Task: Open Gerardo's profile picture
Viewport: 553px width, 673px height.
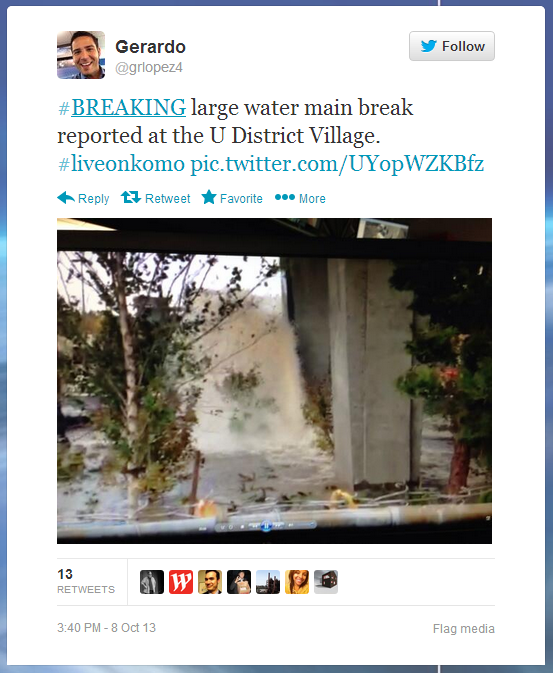Action: [x=81, y=55]
